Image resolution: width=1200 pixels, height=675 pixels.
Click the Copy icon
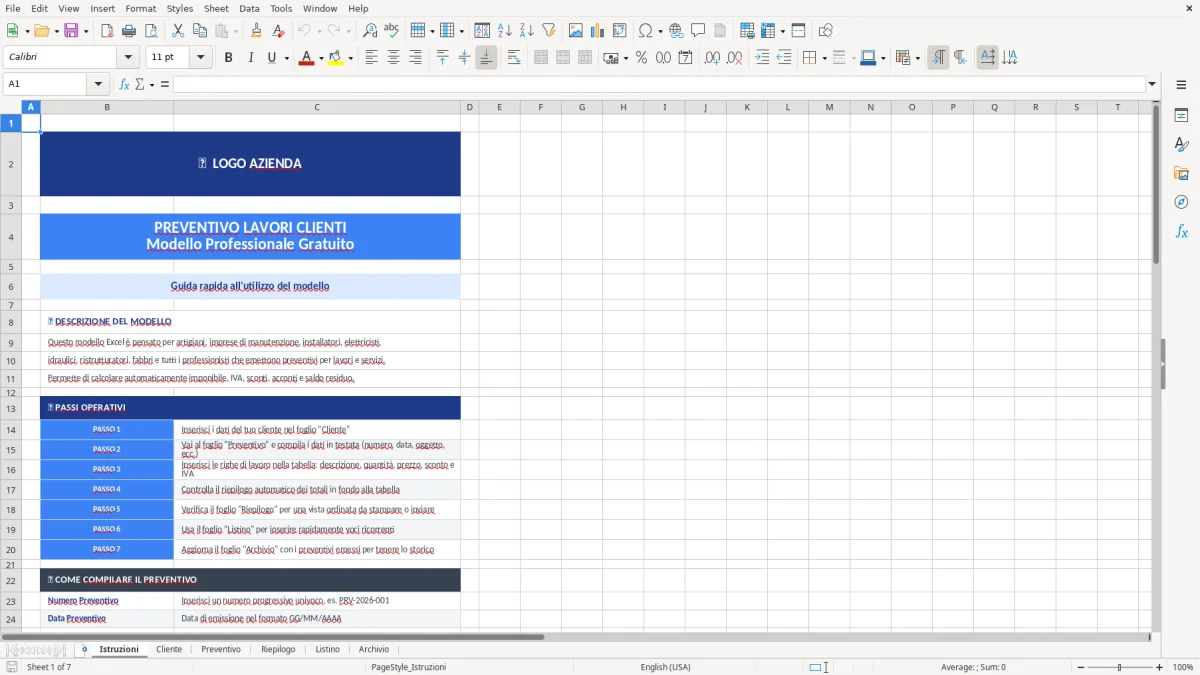(x=199, y=31)
